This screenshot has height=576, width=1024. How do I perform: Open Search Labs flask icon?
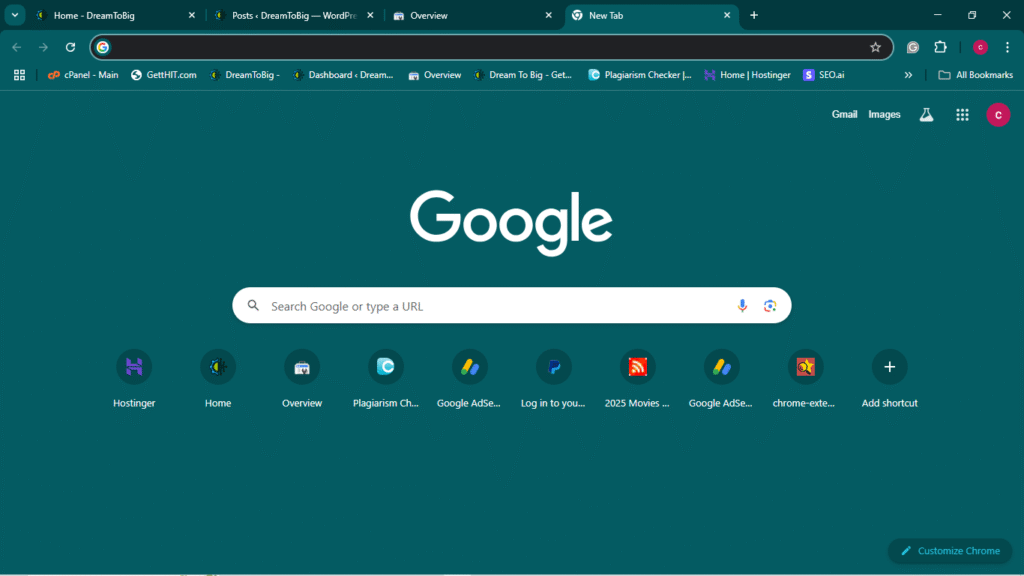tap(926, 115)
